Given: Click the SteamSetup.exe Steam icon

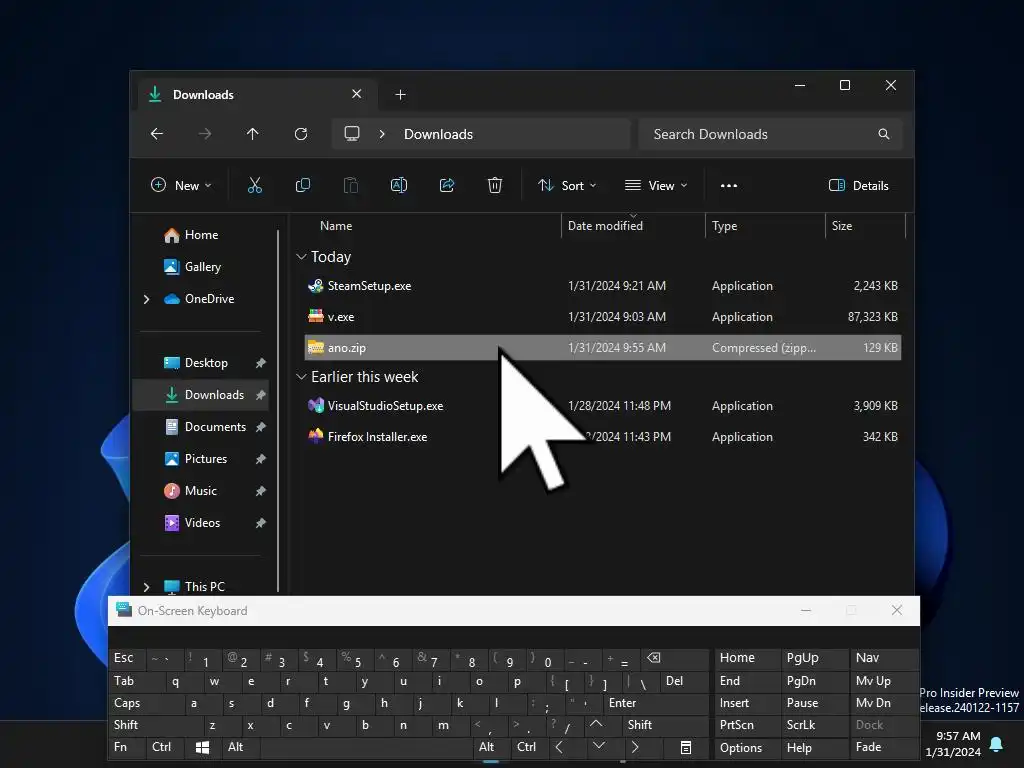Looking at the screenshot, I should (x=315, y=285).
